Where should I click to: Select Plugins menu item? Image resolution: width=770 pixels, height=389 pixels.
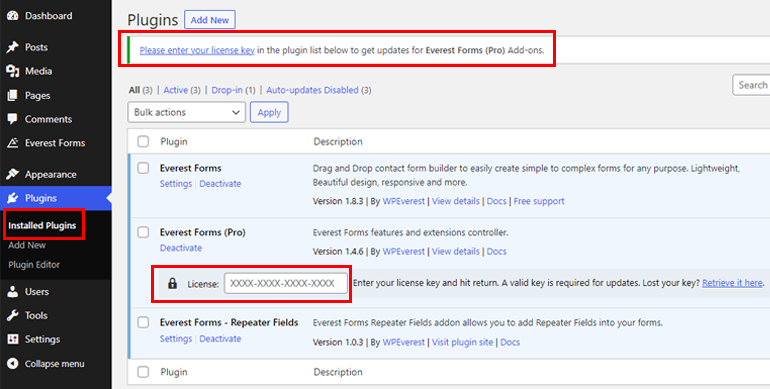point(41,198)
